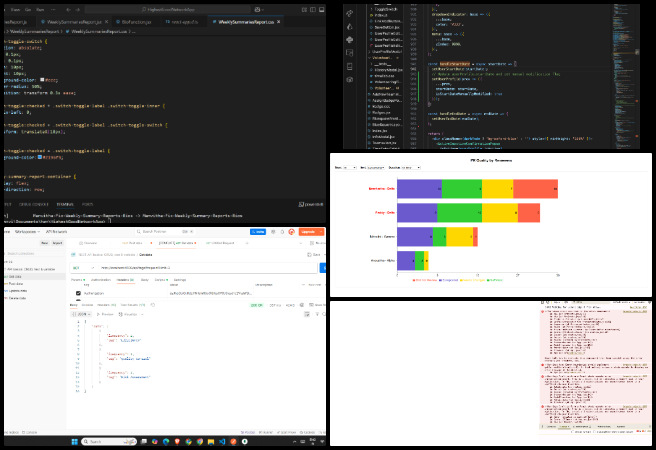Open Postman settings gear icon

tap(274, 232)
